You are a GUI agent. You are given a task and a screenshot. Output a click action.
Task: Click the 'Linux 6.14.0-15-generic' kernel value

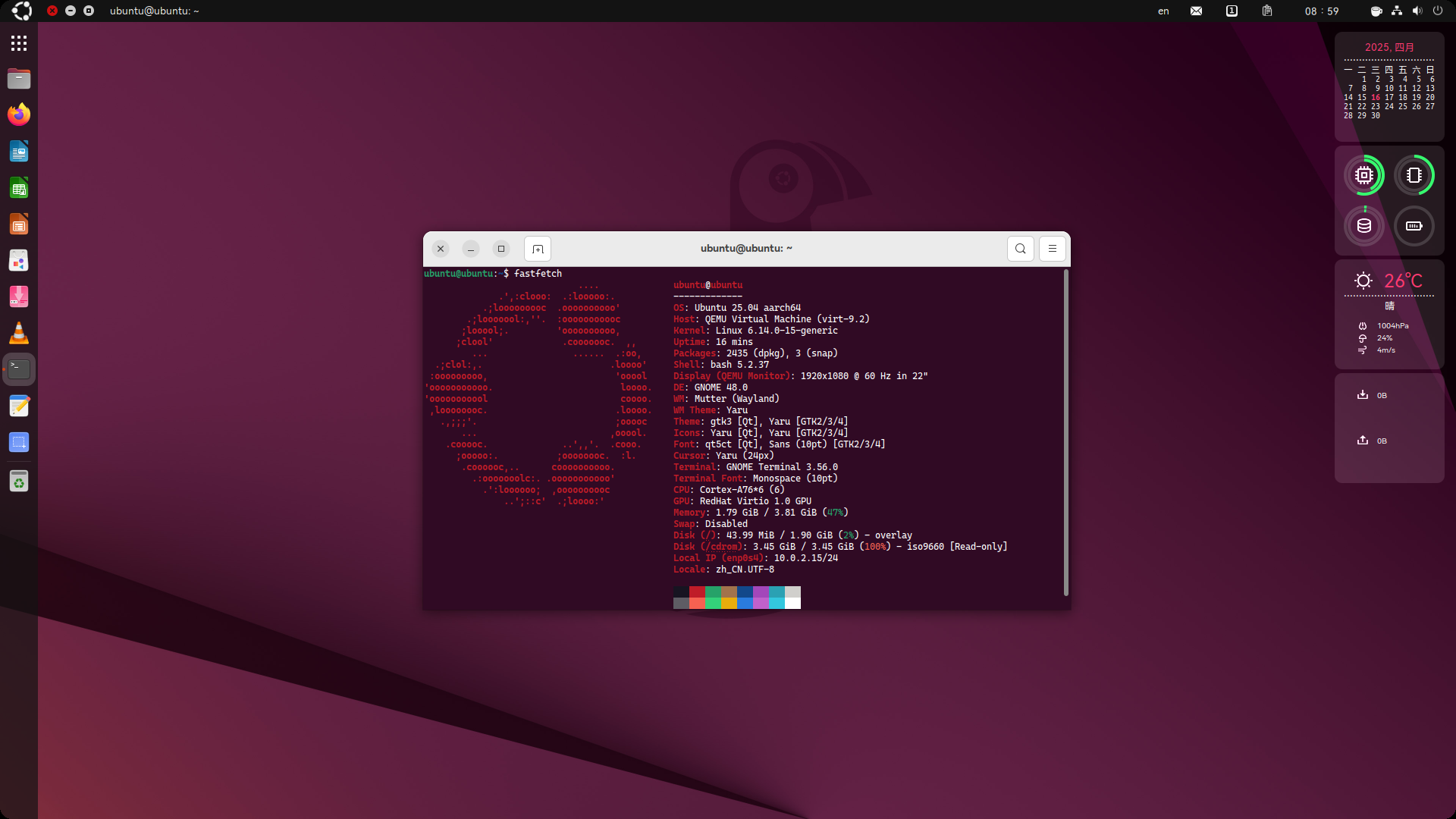(777, 331)
